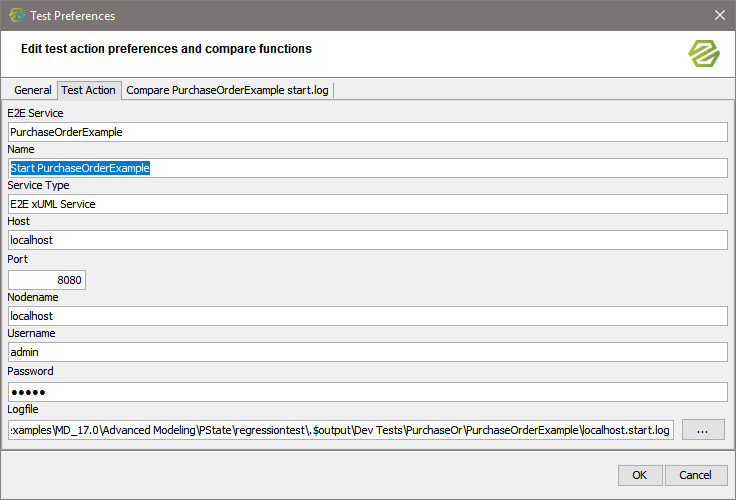
Task: Confirm with the OK button
Action: tap(639, 475)
